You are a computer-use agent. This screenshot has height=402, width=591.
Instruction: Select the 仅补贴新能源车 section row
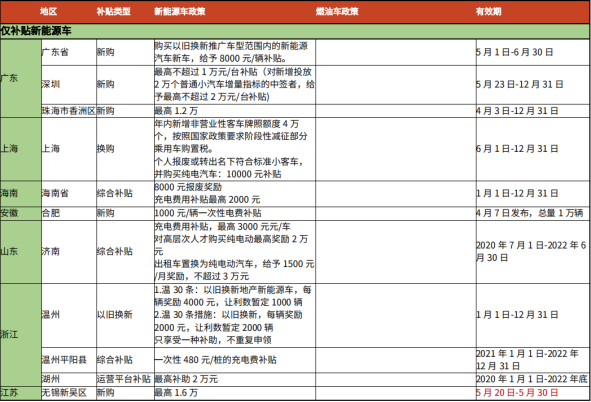click(295, 31)
